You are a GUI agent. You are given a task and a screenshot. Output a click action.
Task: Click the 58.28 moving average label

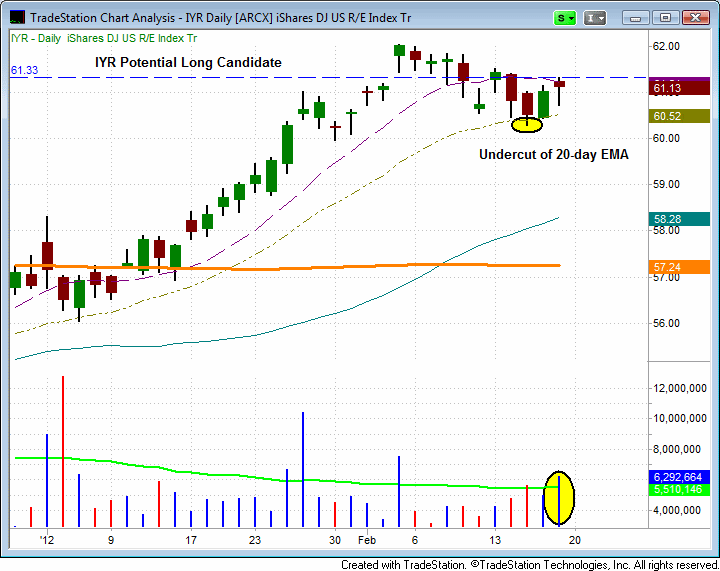click(679, 219)
